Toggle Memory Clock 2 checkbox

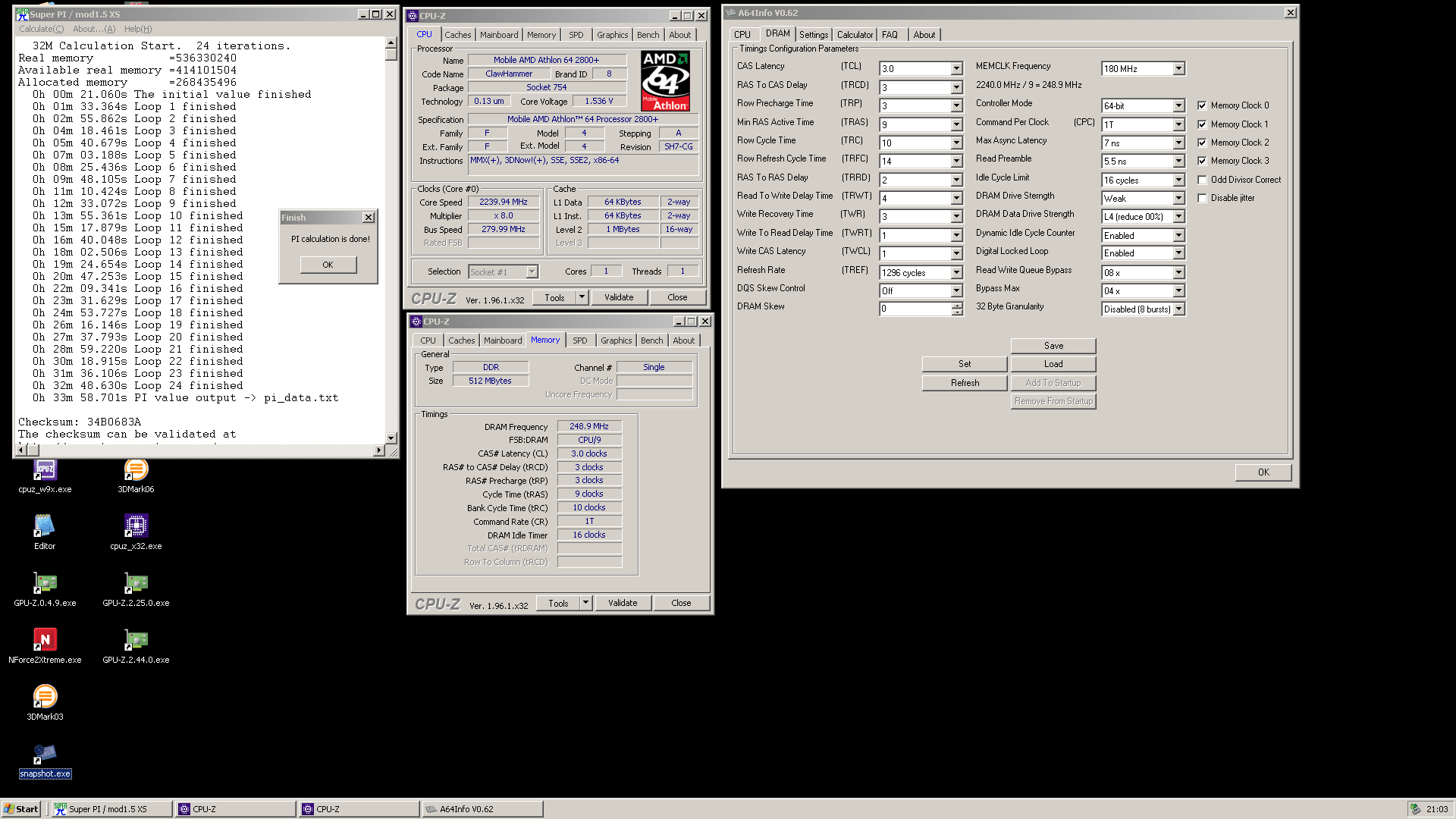[x=1202, y=143]
